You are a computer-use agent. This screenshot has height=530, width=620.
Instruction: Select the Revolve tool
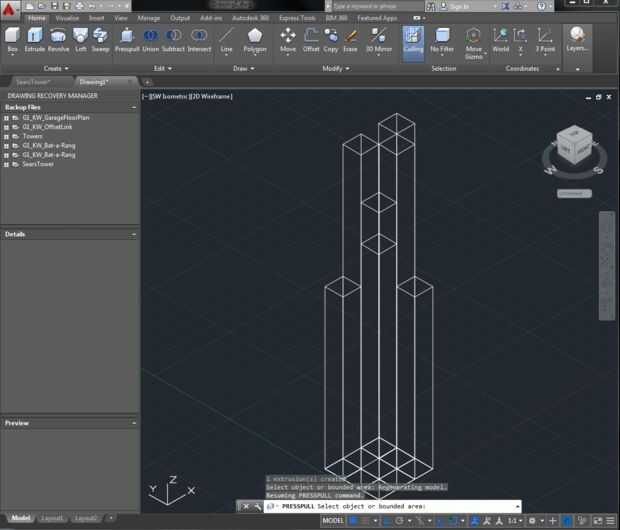coord(58,40)
